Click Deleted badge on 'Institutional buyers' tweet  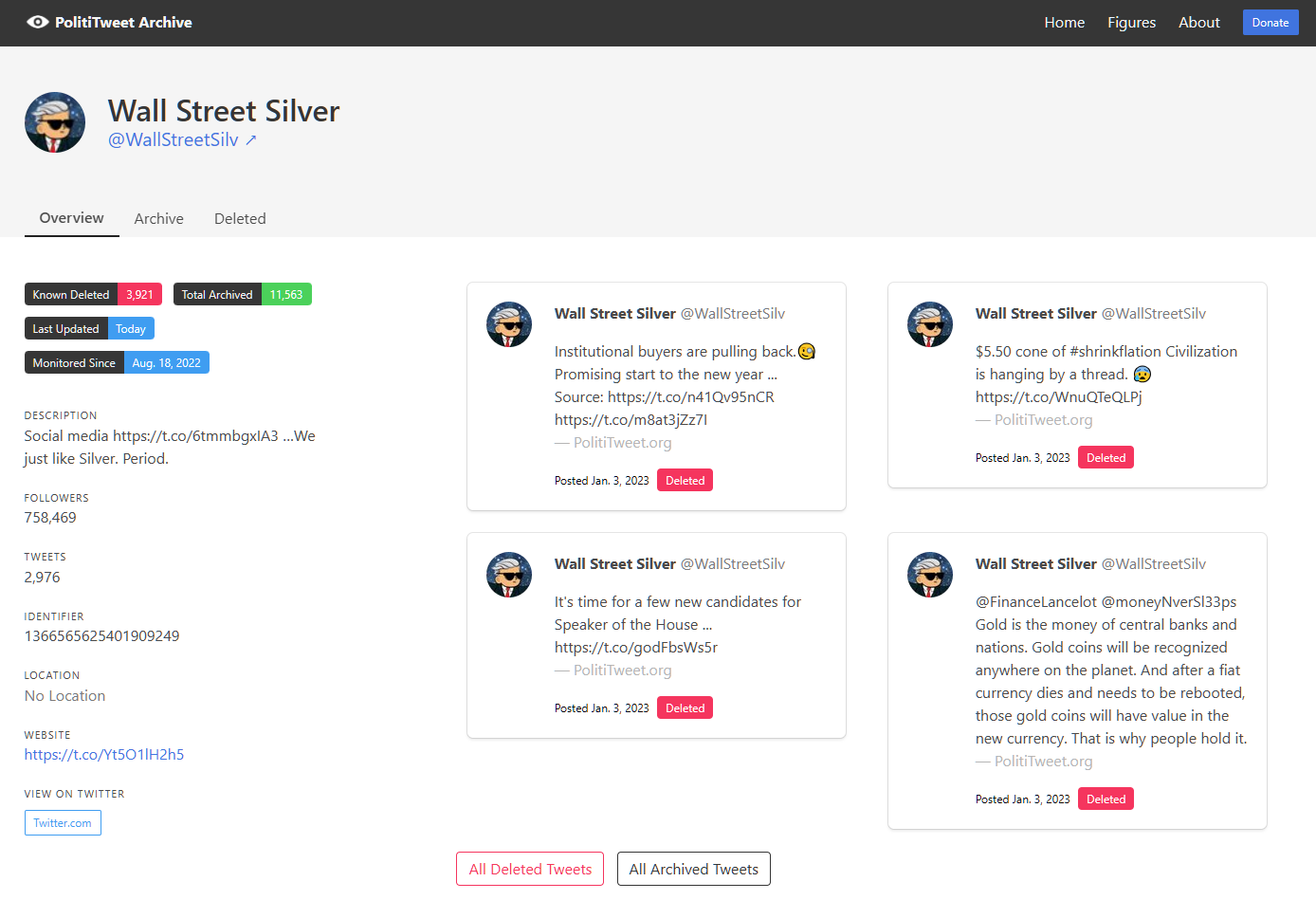pyautogui.click(x=685, y=480)
